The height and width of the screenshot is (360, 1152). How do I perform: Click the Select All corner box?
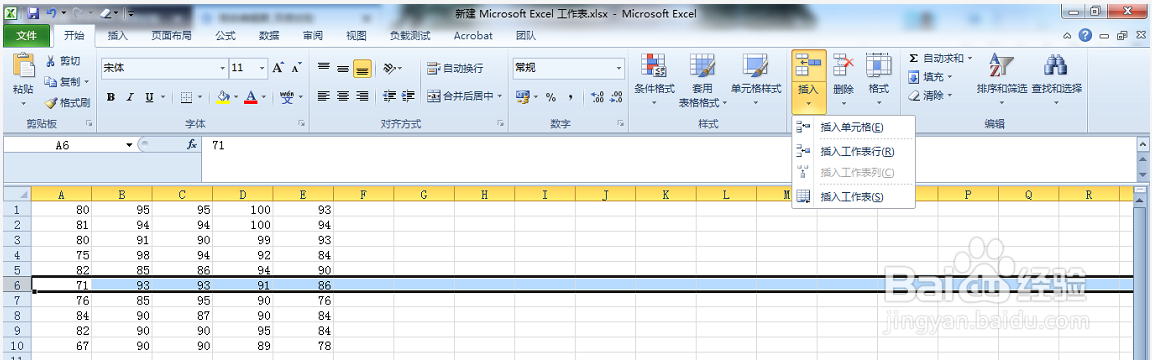17,195
